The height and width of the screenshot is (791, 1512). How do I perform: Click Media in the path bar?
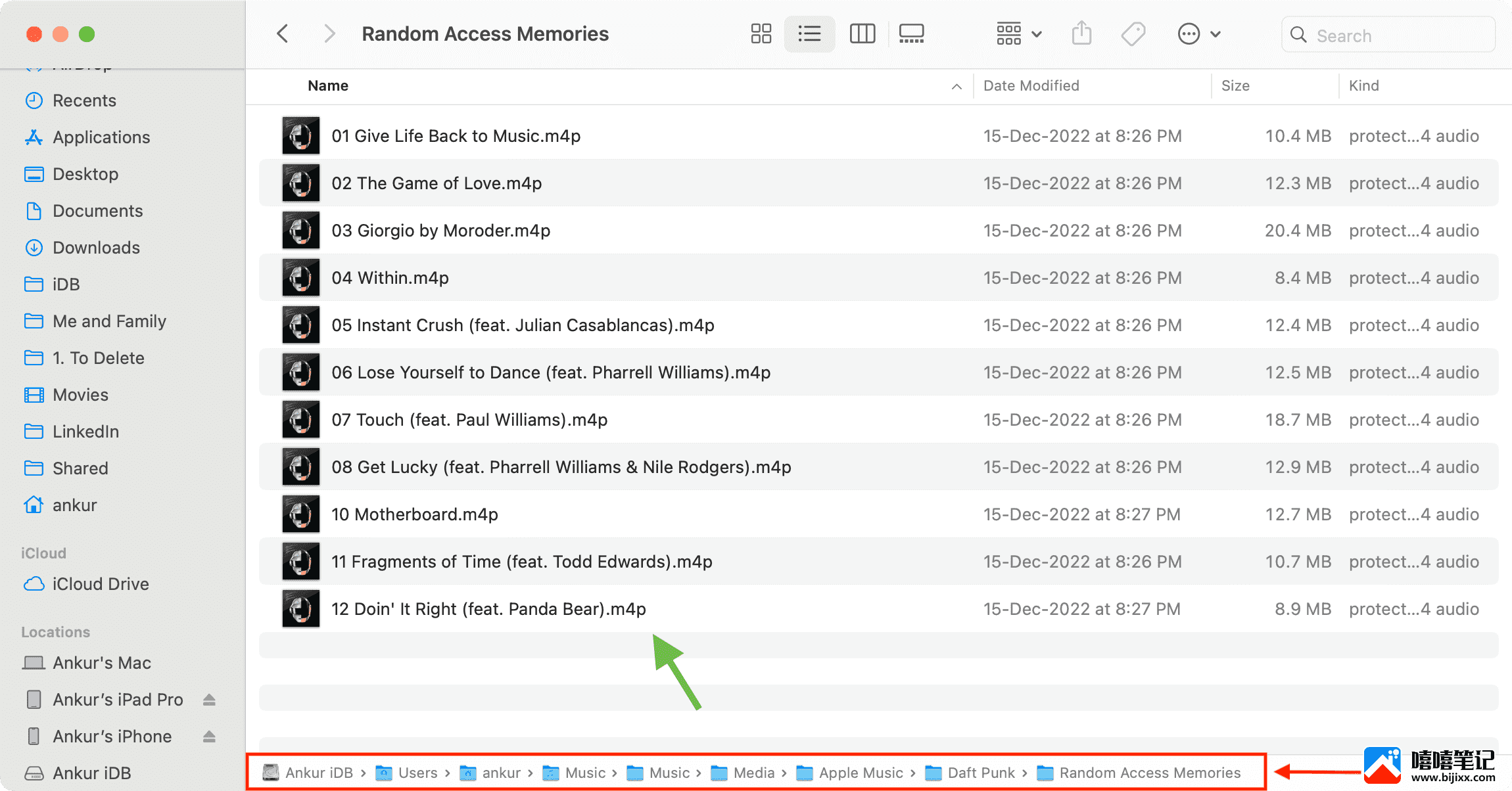(743, 773)
